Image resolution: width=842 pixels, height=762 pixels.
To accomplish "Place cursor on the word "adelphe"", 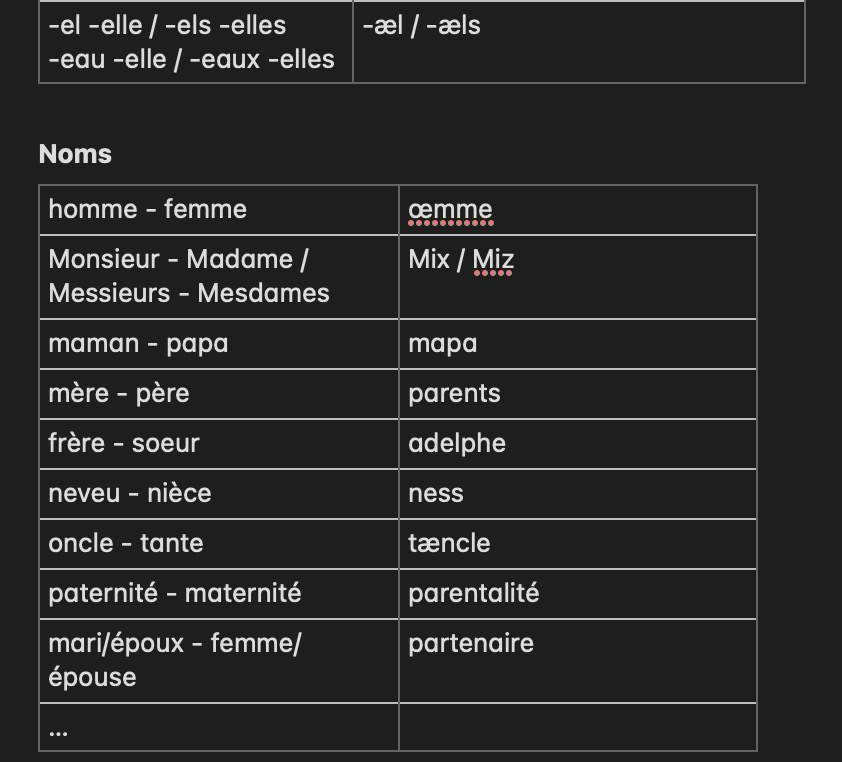I will click(x=457, y=443).
